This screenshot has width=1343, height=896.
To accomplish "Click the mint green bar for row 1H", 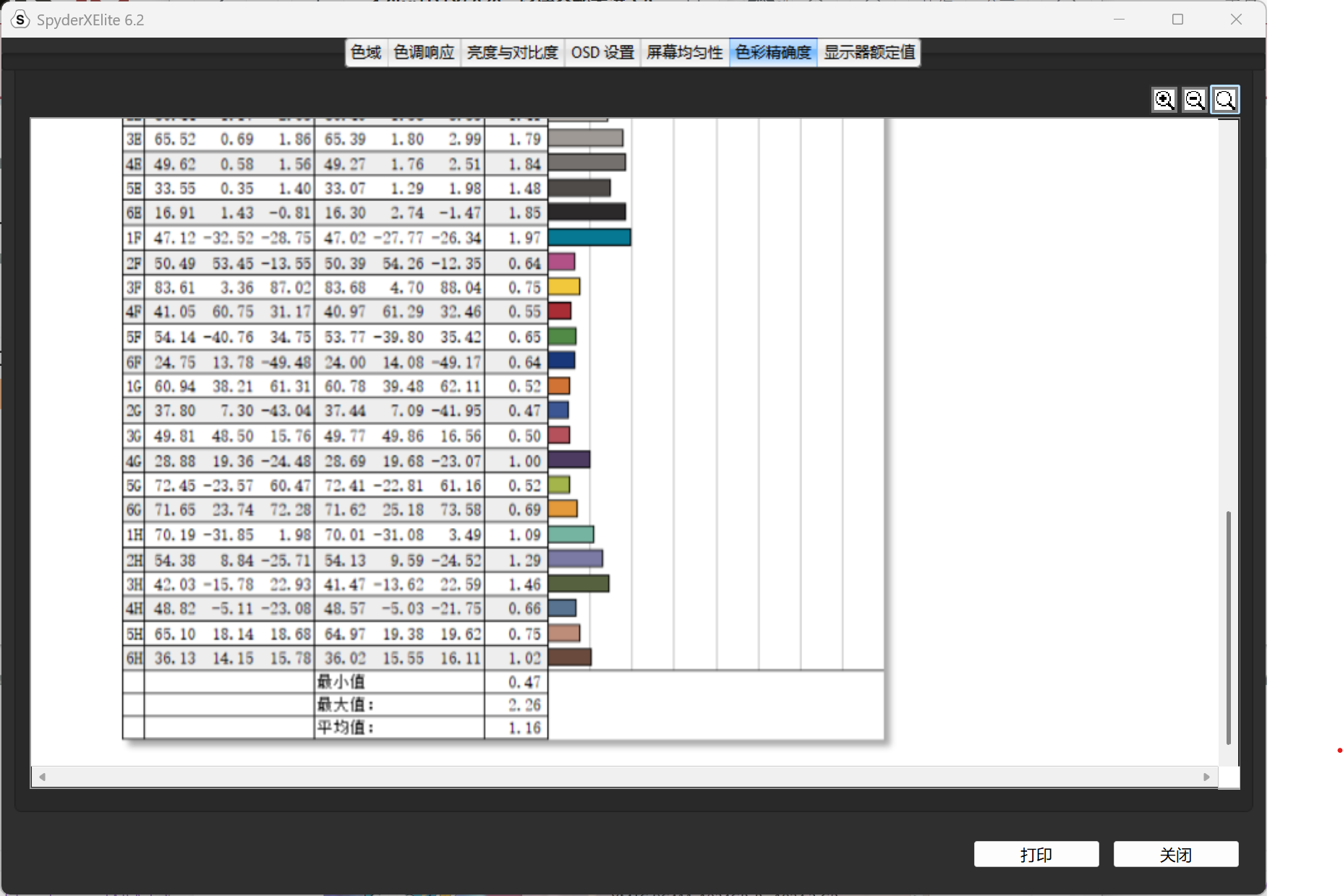I will coord(571,534).
